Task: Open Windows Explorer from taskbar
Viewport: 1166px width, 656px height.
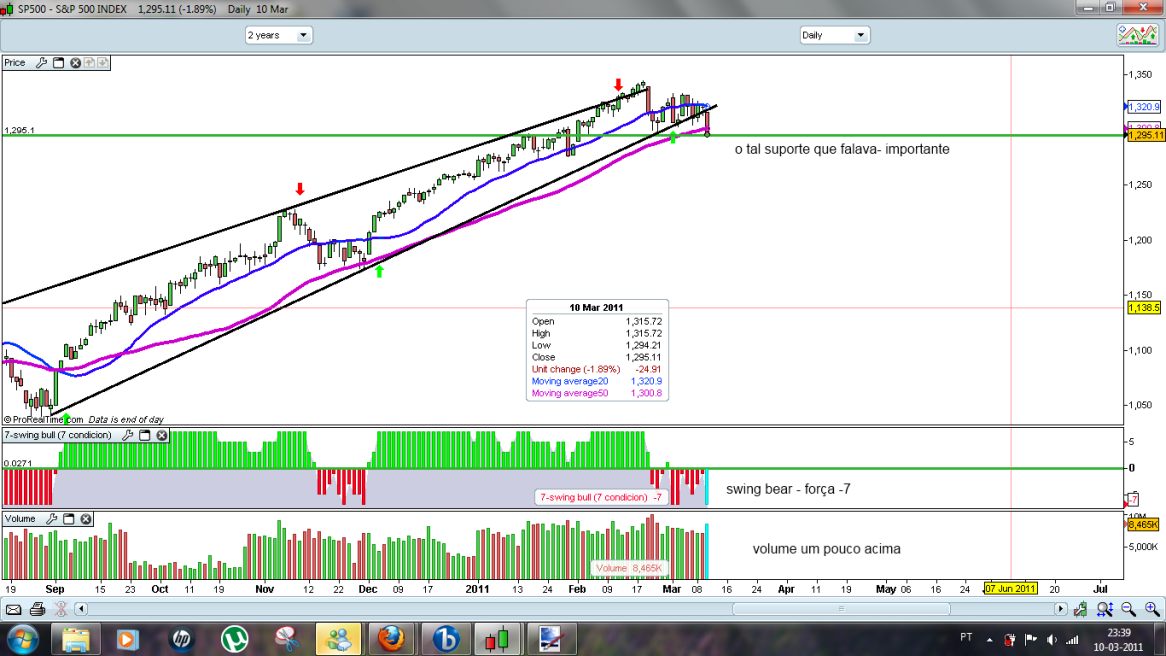Action: click(75, 640)
